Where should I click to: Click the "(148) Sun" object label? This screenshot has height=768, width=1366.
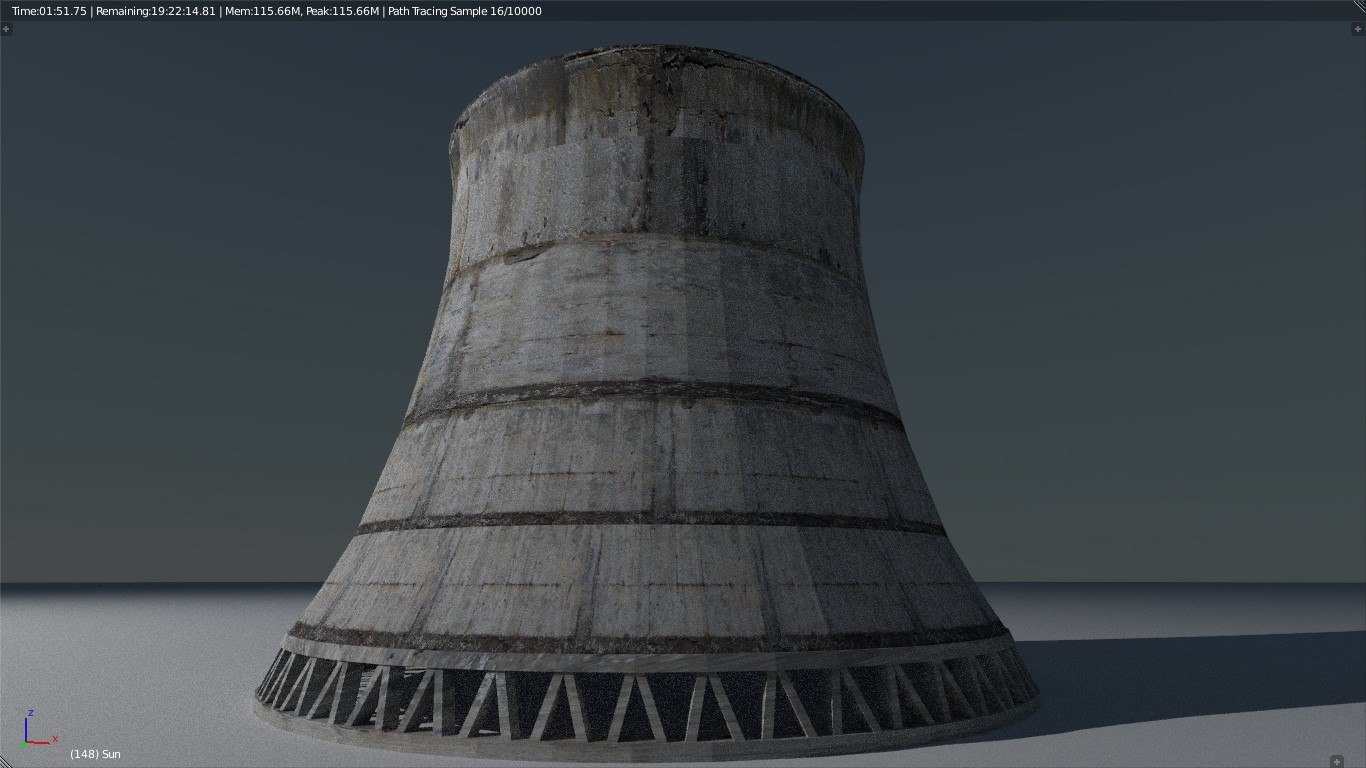coord(95,754)
